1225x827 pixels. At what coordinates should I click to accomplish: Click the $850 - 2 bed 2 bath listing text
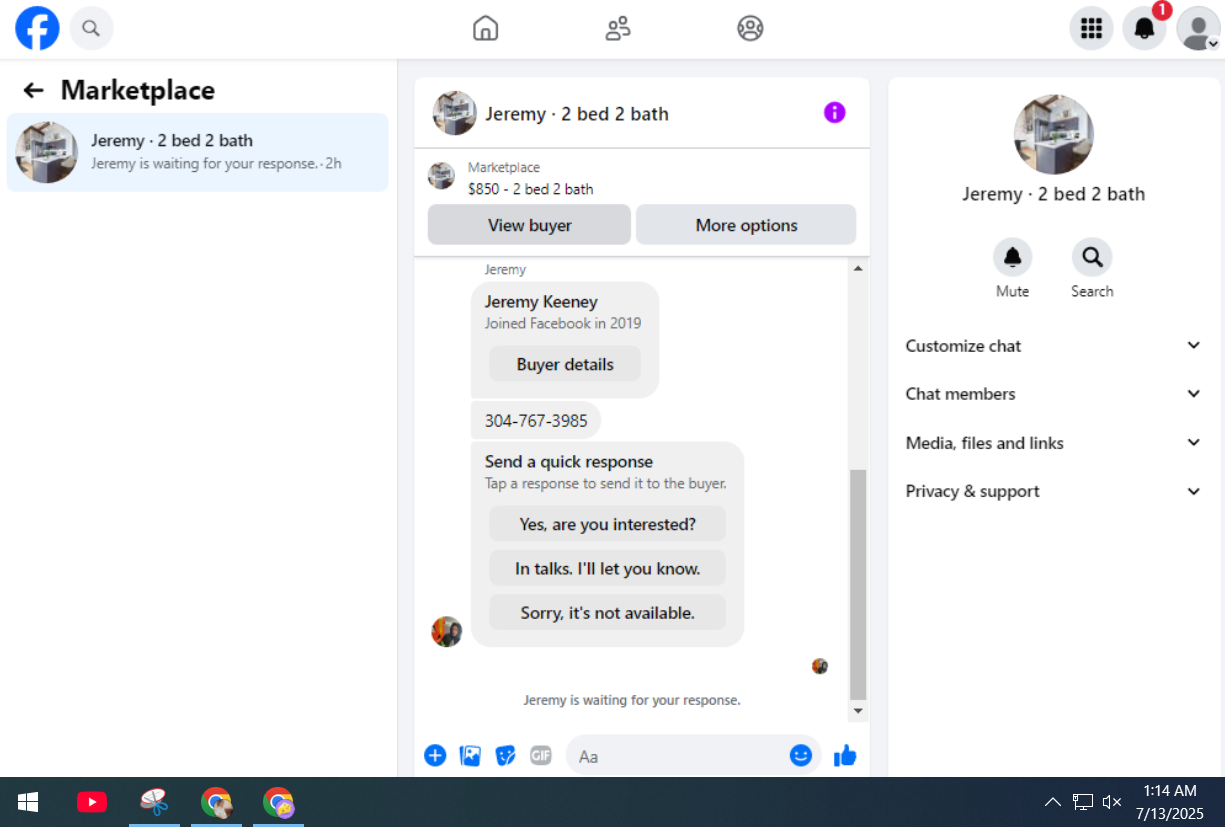[x=530, y=189]
